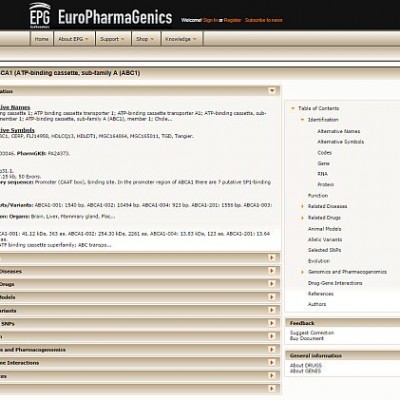Go to Alternative Symbols in Table of Contents
The height and width of the screenshot is (400, 400).
point(341,142)
